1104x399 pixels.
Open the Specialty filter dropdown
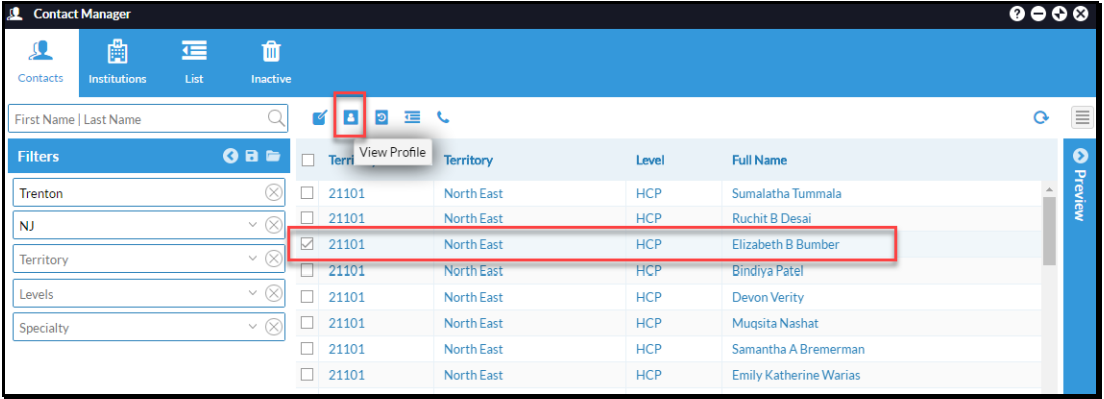253,327
